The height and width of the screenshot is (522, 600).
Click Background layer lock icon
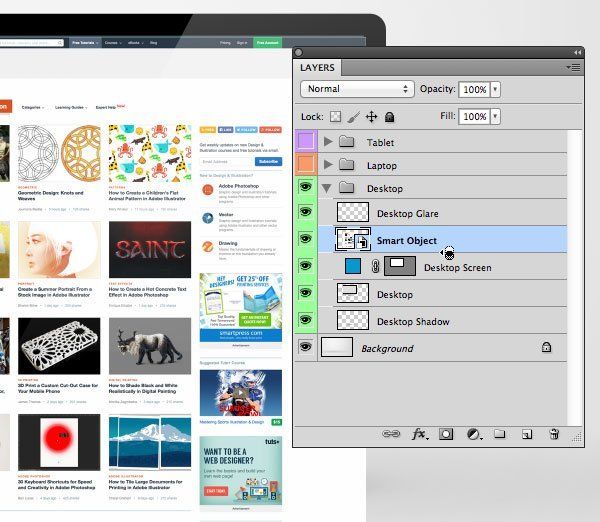[546, 347]
